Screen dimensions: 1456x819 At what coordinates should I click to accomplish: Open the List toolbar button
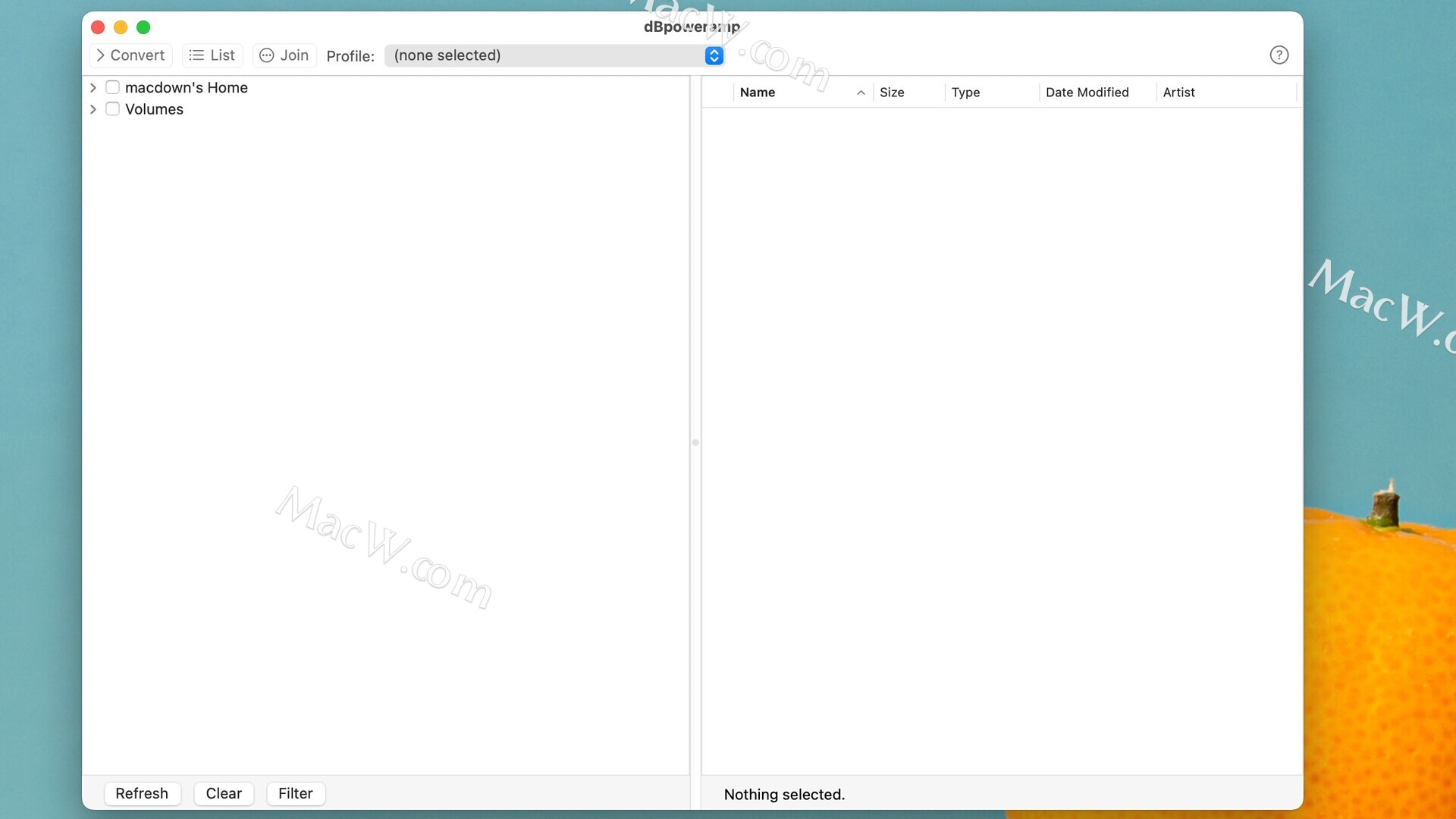coord(212,55)
